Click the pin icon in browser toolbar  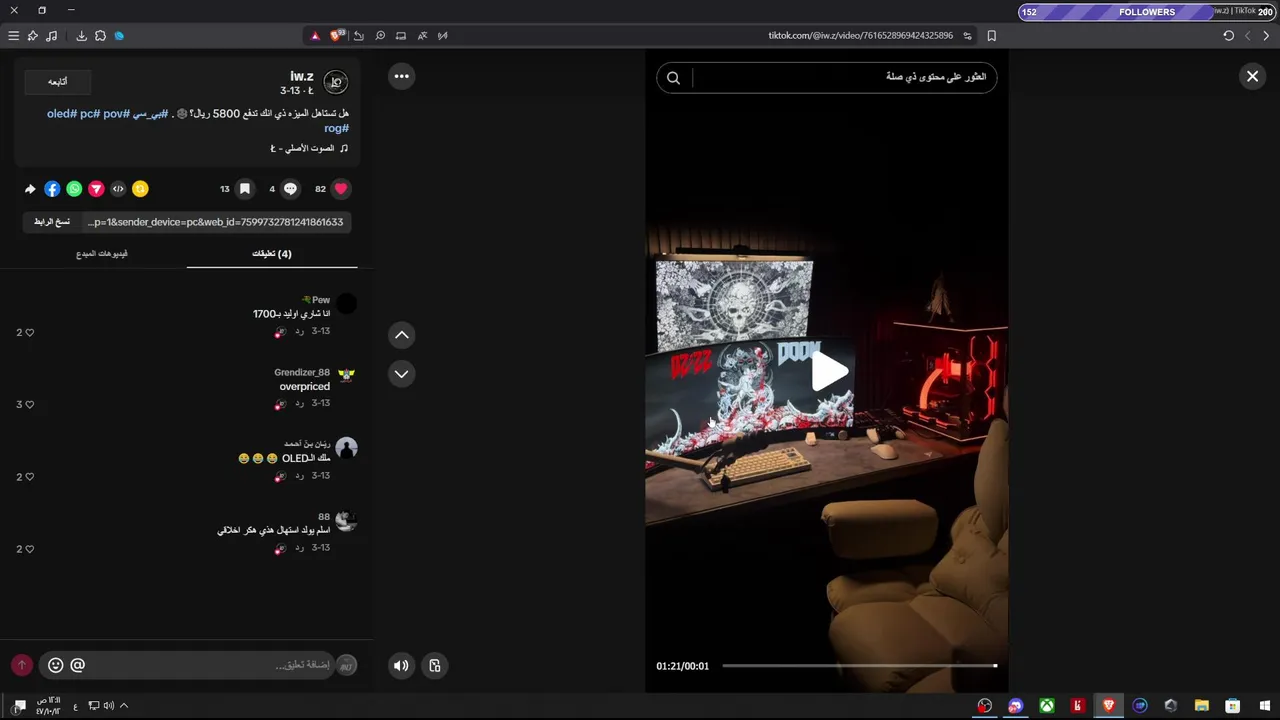click(32, 35)
